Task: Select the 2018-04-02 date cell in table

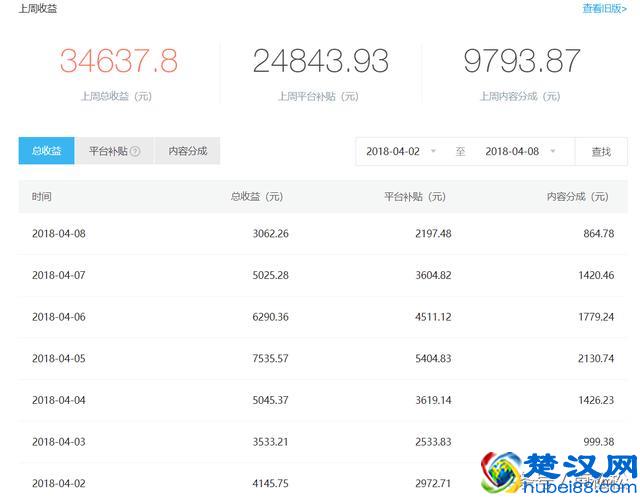Action: (59, 483)
